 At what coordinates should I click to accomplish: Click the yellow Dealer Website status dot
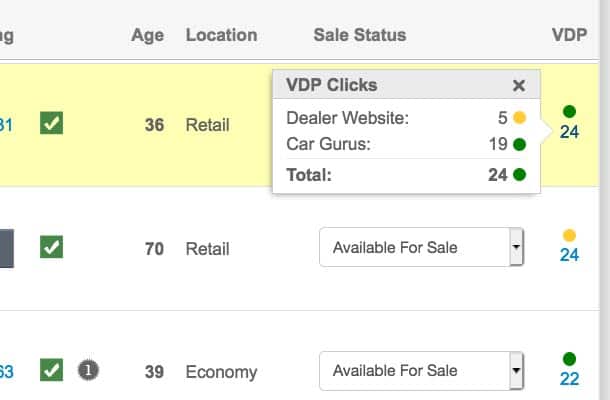pyautogui.click(x=520, y=118)
